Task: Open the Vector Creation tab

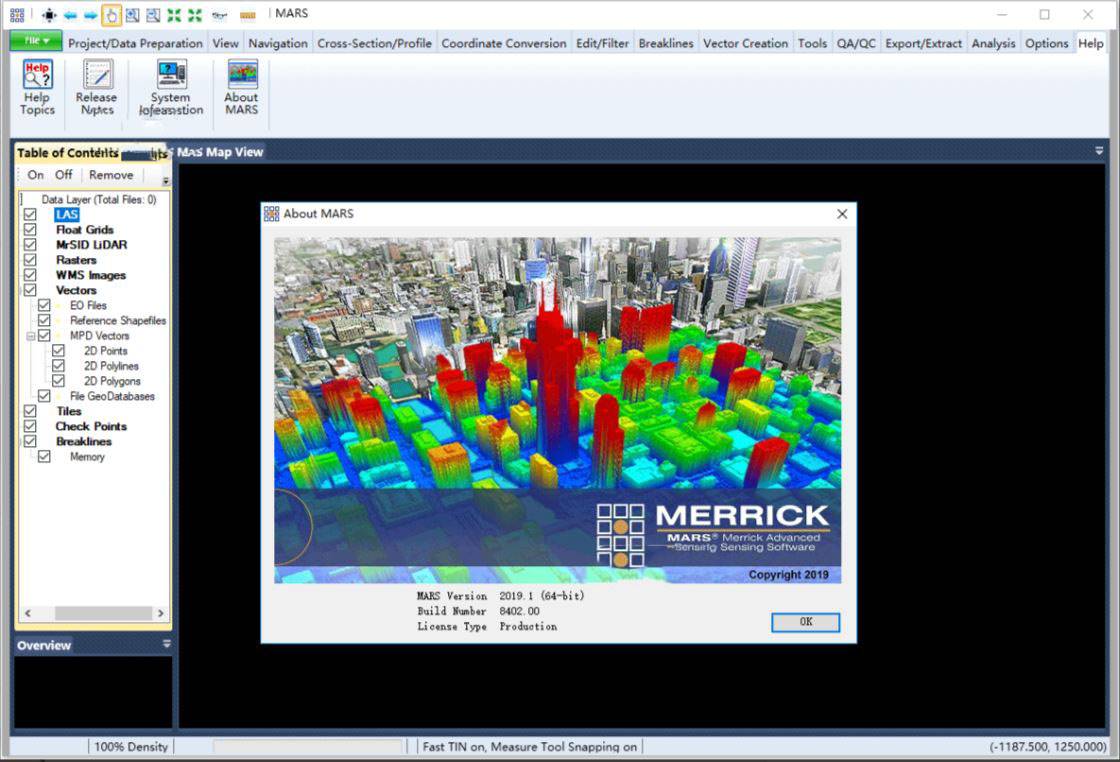Action: [745, 44]
